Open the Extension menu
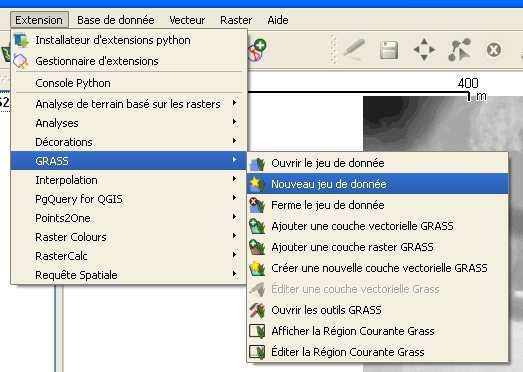This screenshot has height=372, width=523. 39,20
